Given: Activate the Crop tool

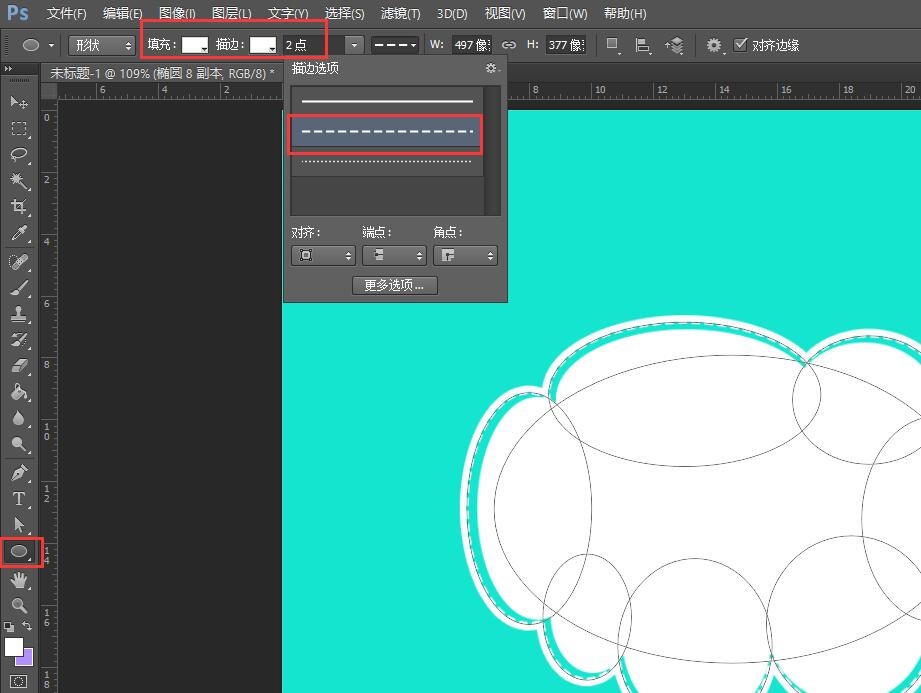Looking at the screenshot, I should point(19,207).
